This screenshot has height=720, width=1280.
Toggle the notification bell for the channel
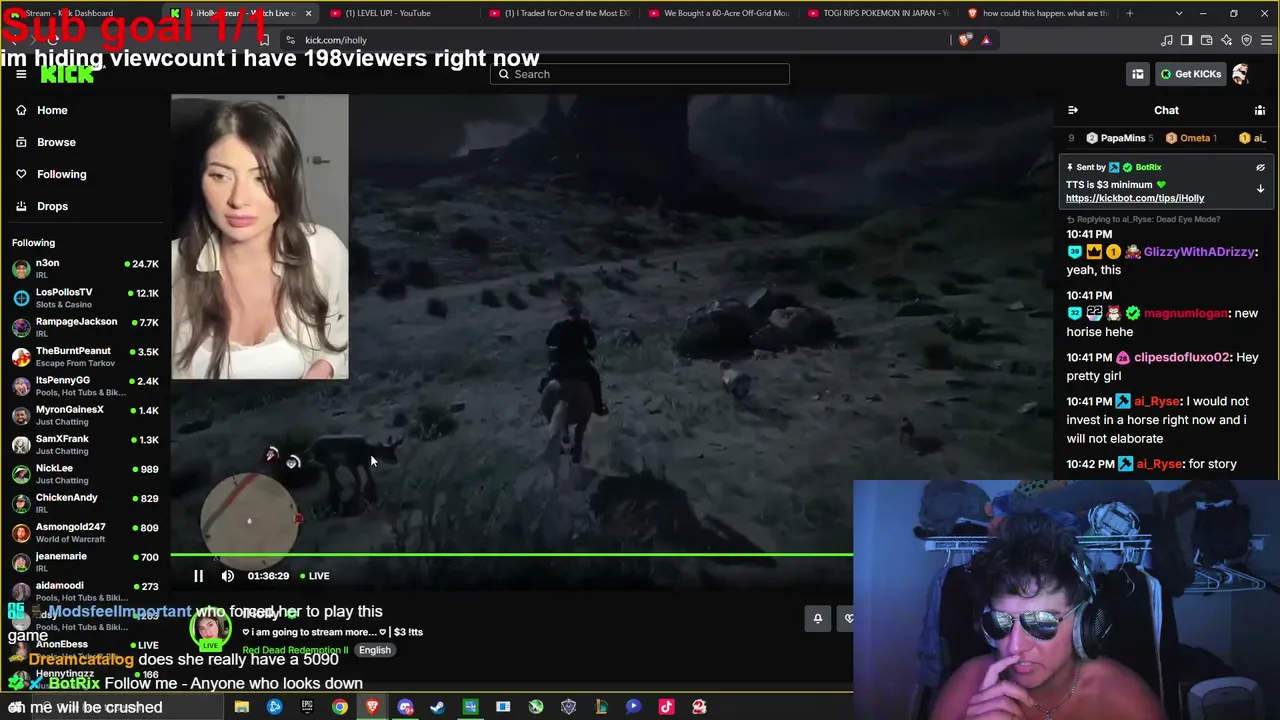(817, 618)
